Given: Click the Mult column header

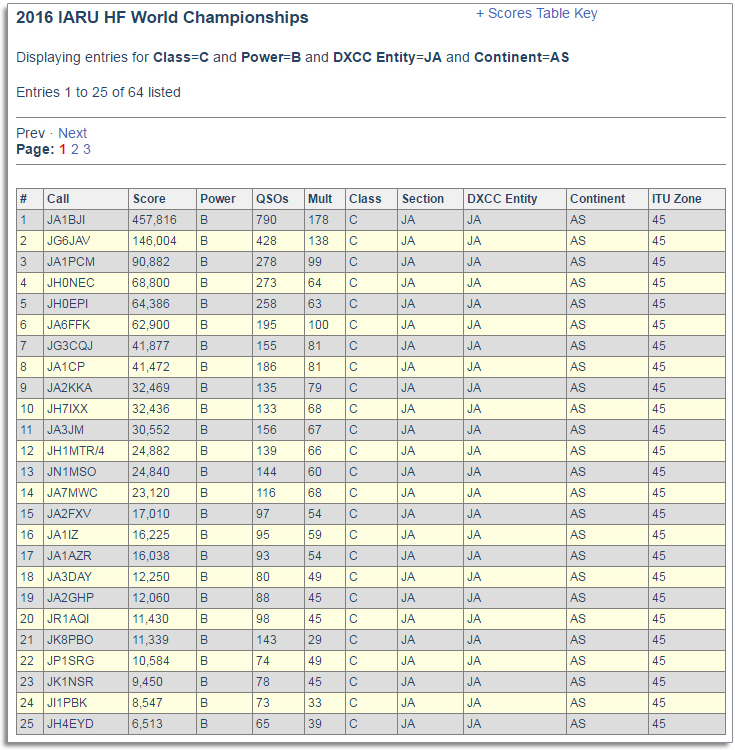Looking at the screenshot, I should (x=320, y=199).
